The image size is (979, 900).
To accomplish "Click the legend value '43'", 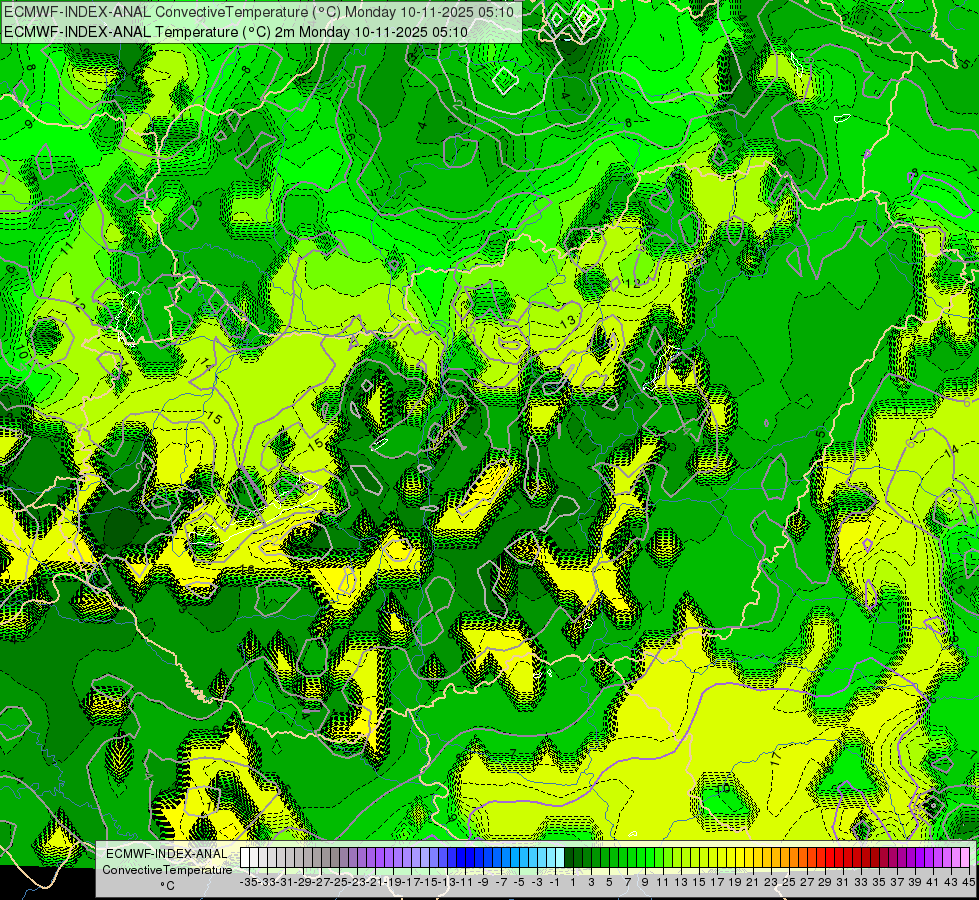I will point(951,883).
